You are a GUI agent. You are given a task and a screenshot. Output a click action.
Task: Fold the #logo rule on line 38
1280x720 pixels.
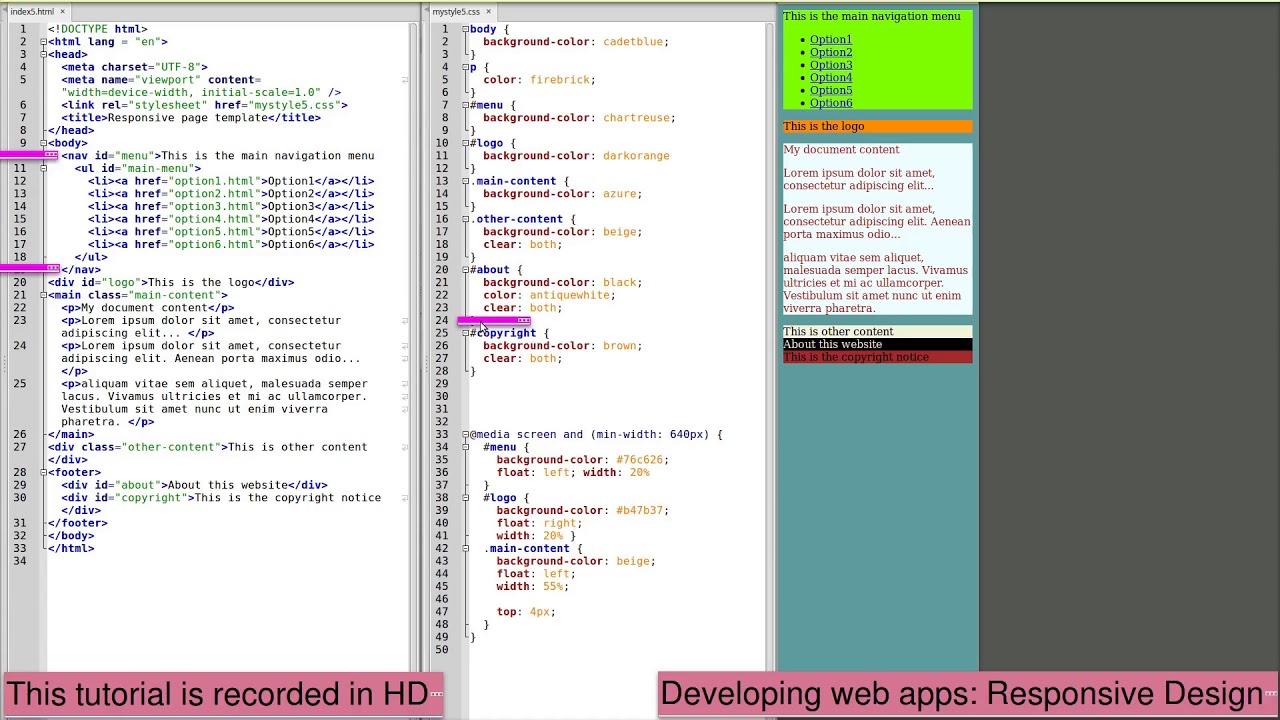tap(466, 497)
